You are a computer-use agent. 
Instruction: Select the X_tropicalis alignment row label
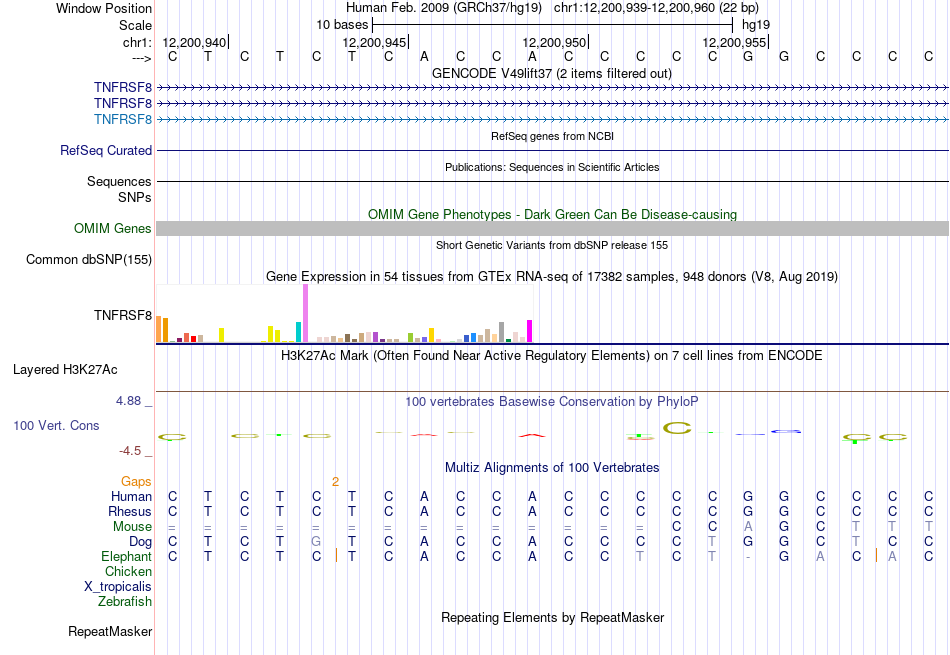(x=118, y=587)
